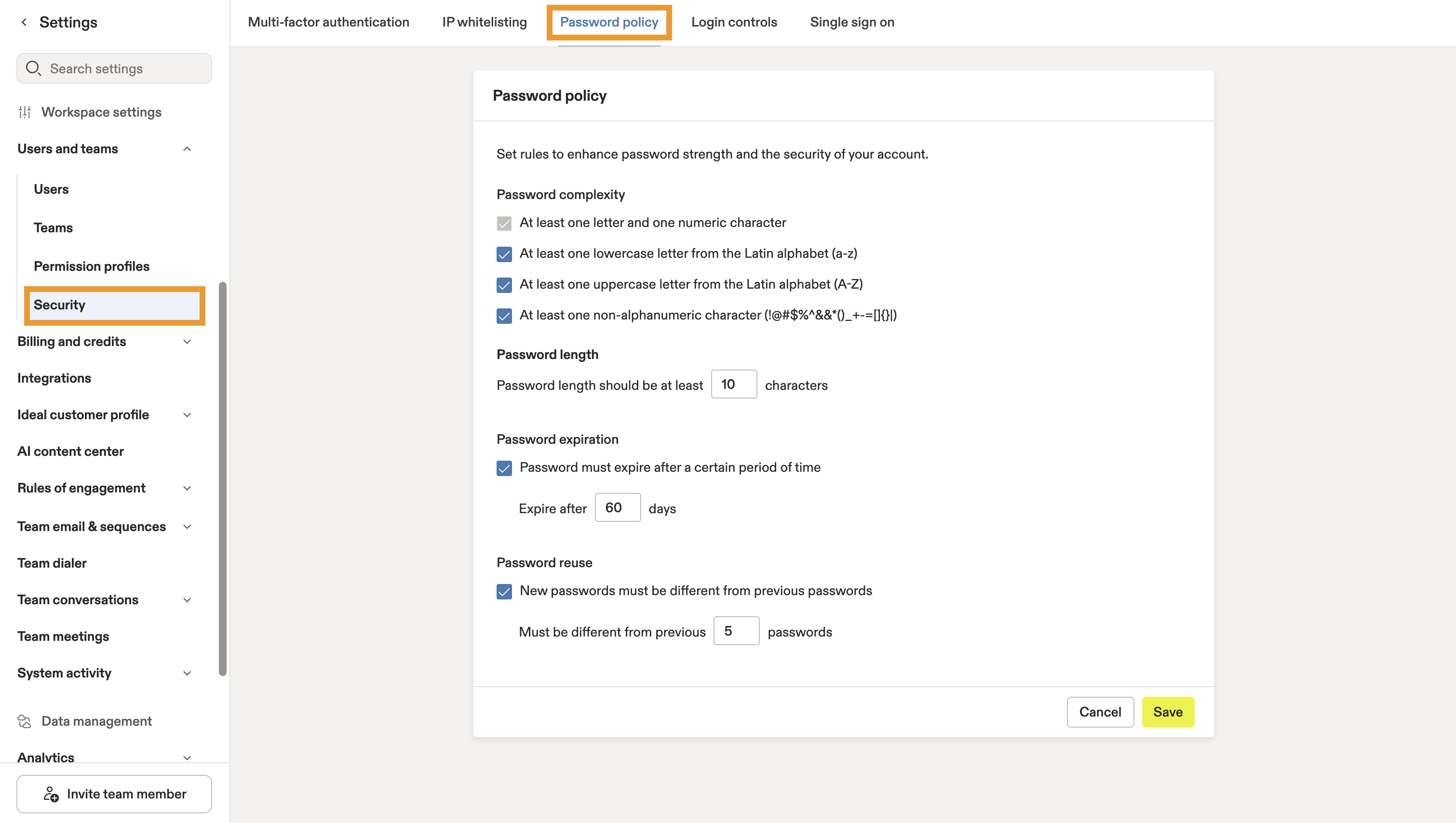
Task: Open the Teams page
Action: point(53,227)
